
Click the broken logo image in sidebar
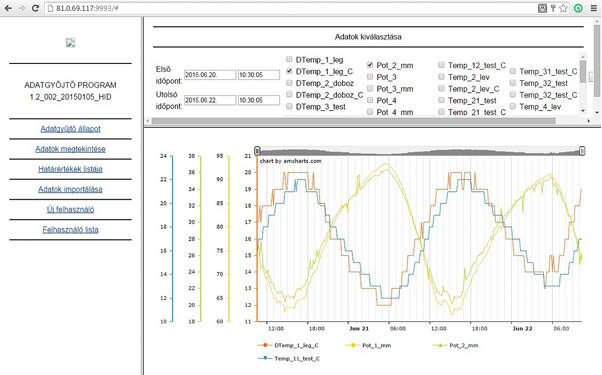(70, 43)
